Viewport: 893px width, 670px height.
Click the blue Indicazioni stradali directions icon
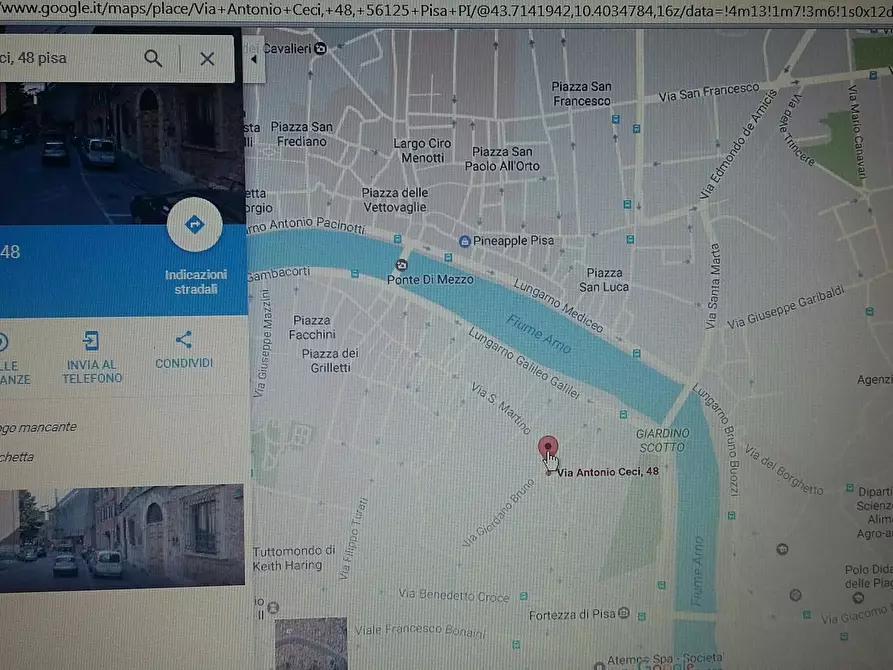click(194, 224)
